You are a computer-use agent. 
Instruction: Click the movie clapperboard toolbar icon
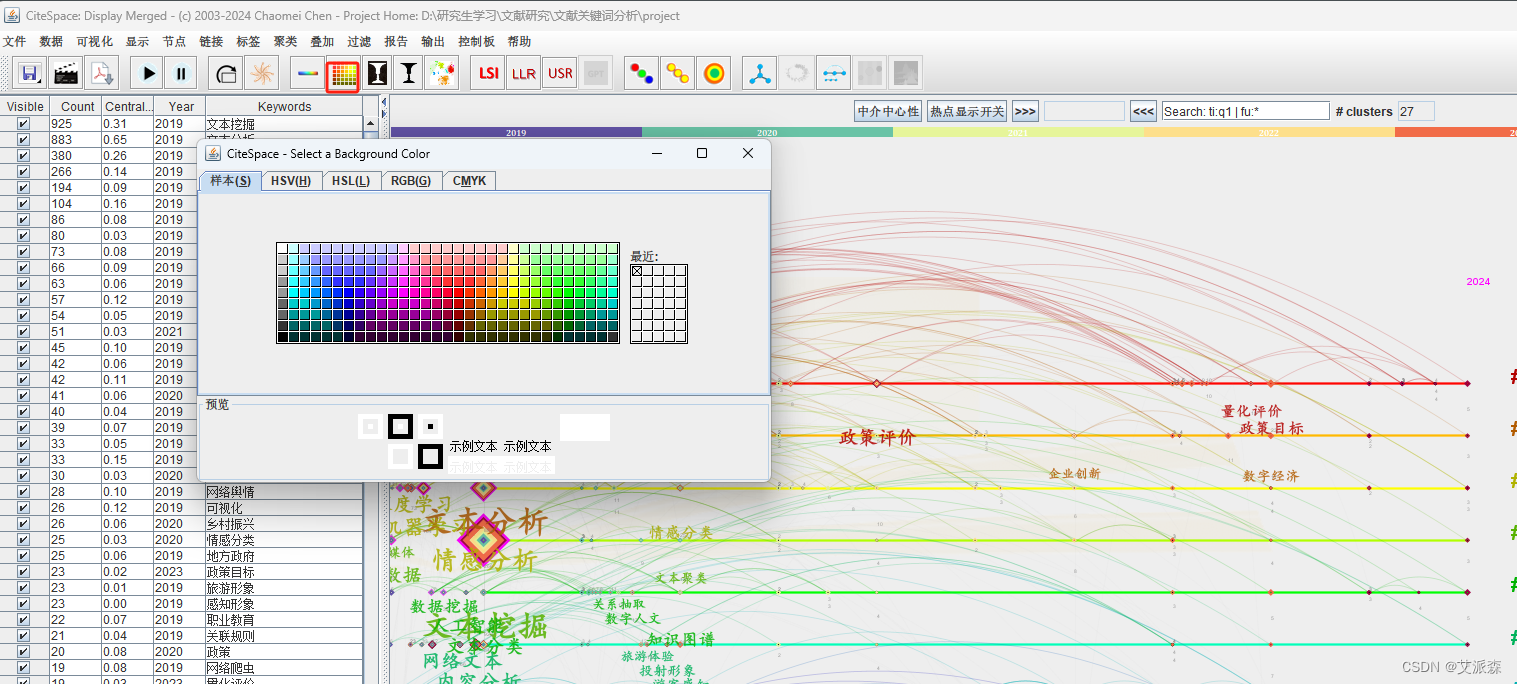tap(66, 73)
